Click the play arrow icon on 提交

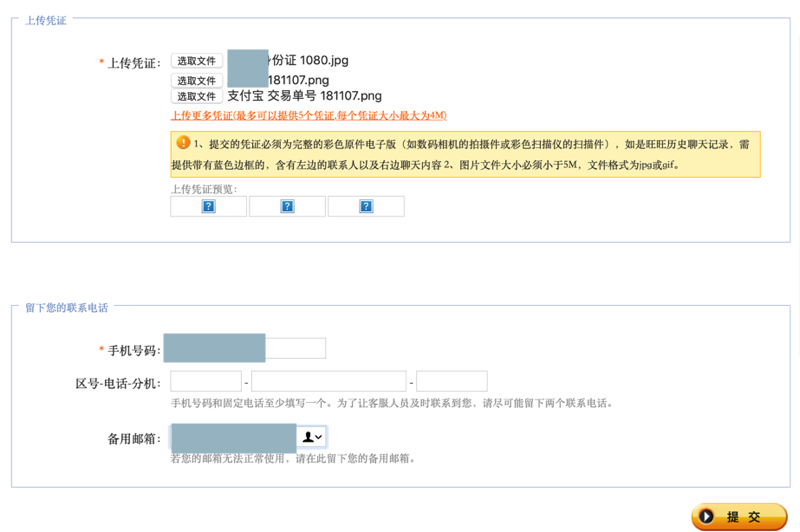click(x=707, y=517)
